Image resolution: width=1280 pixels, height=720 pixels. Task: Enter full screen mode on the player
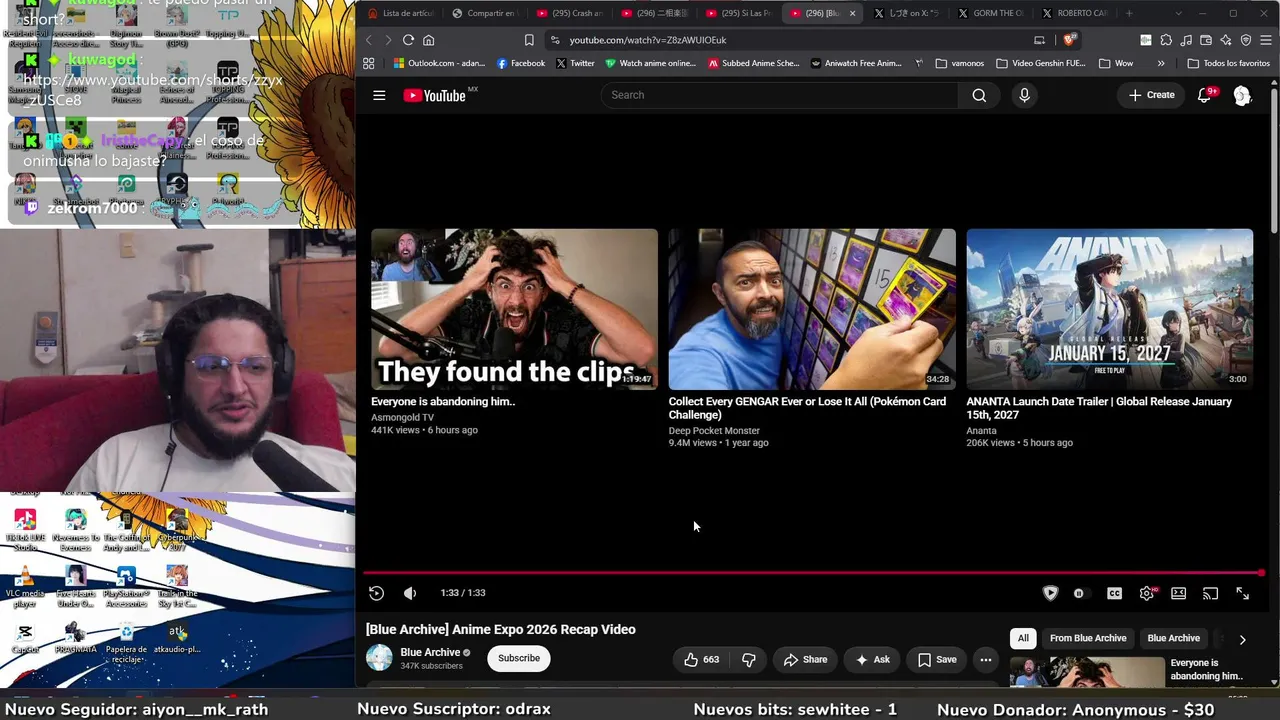pyautogui.click(x=1242, y=593)
